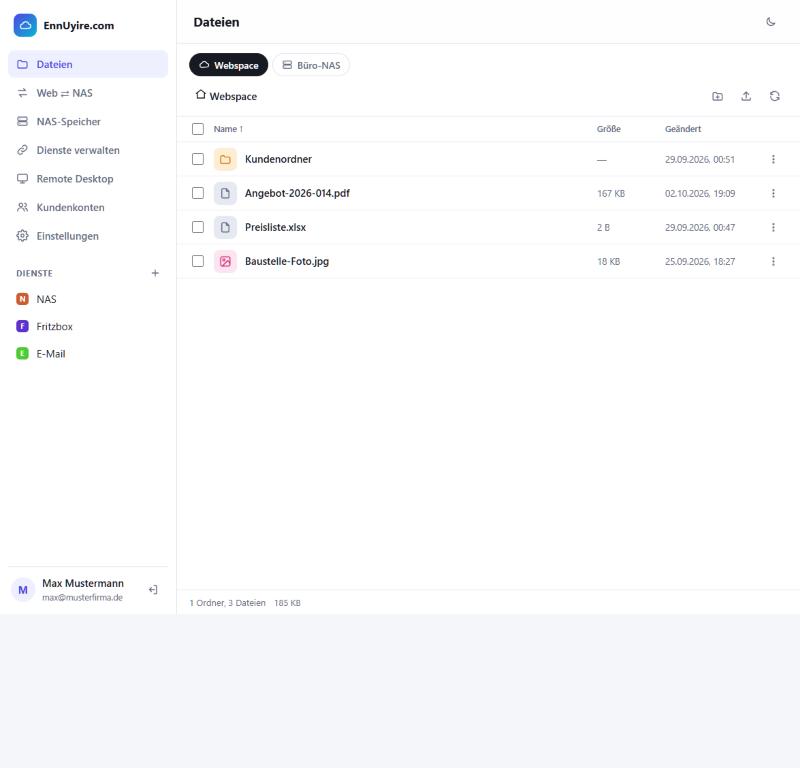Click the Geändert column header

click(x=683, y=129)
